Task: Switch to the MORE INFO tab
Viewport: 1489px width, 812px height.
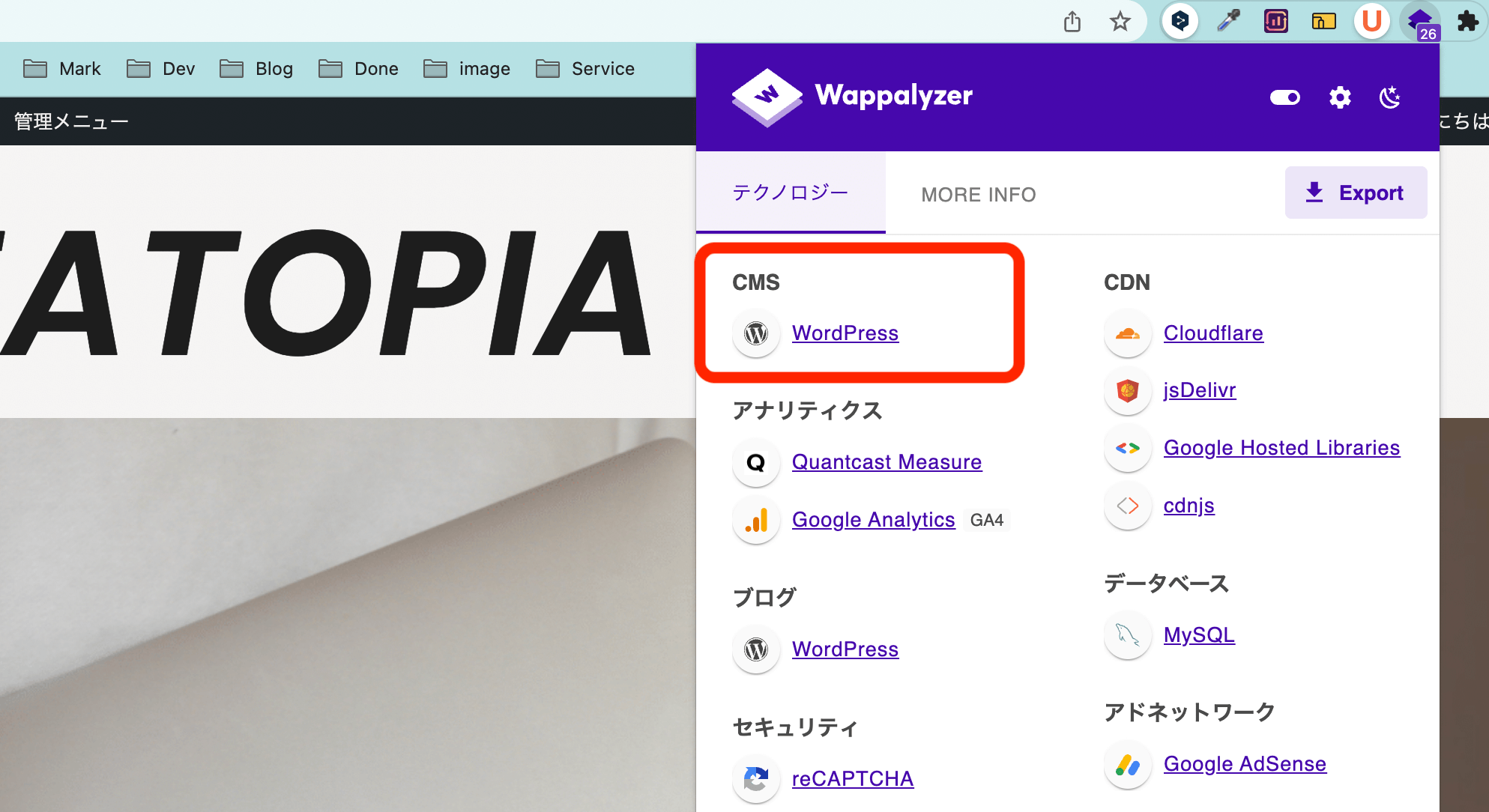Action: [x=978, y=195]
